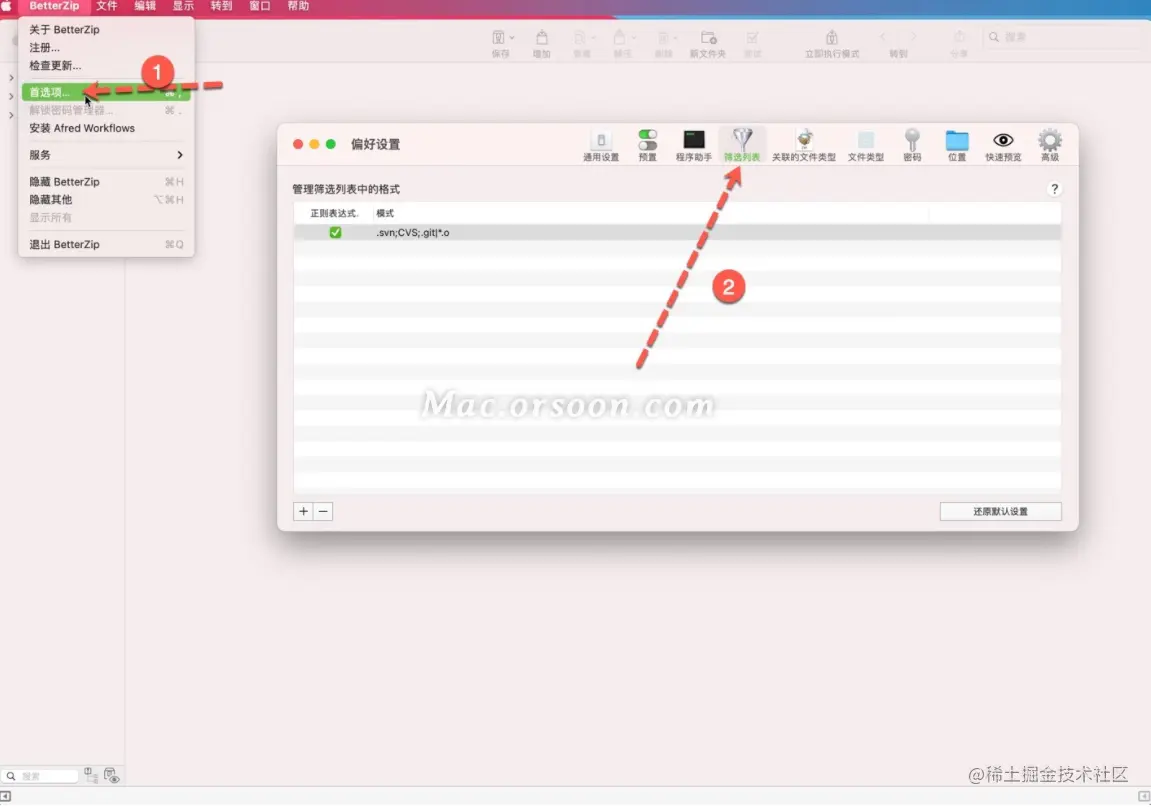
Task: Click the tree view icon beside sidebar search
Action: point(91,775)
